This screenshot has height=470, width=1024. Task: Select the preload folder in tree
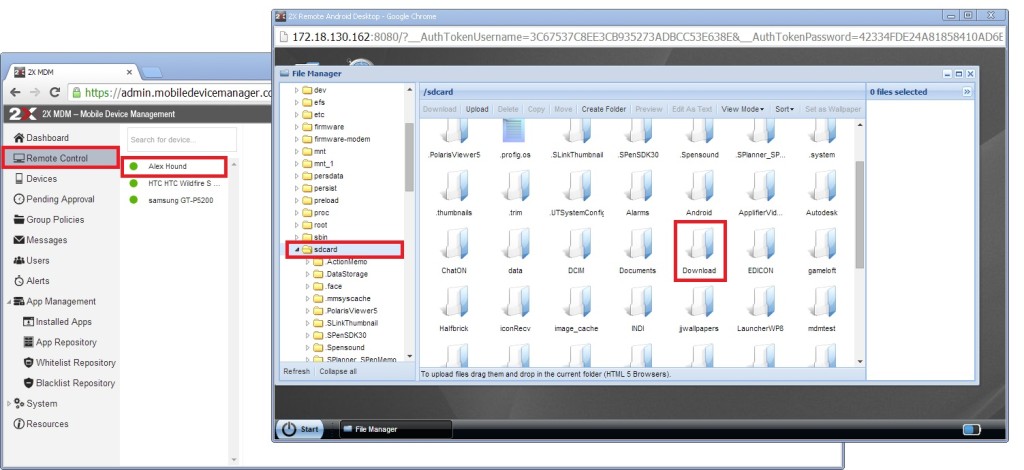[x=320, y=200]
